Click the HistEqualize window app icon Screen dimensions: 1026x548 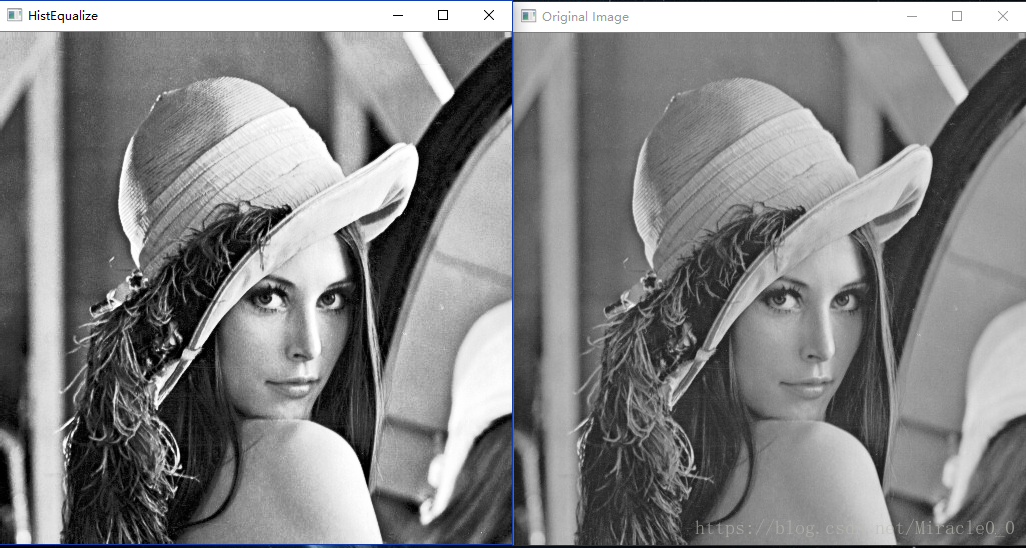coord(14,16)
